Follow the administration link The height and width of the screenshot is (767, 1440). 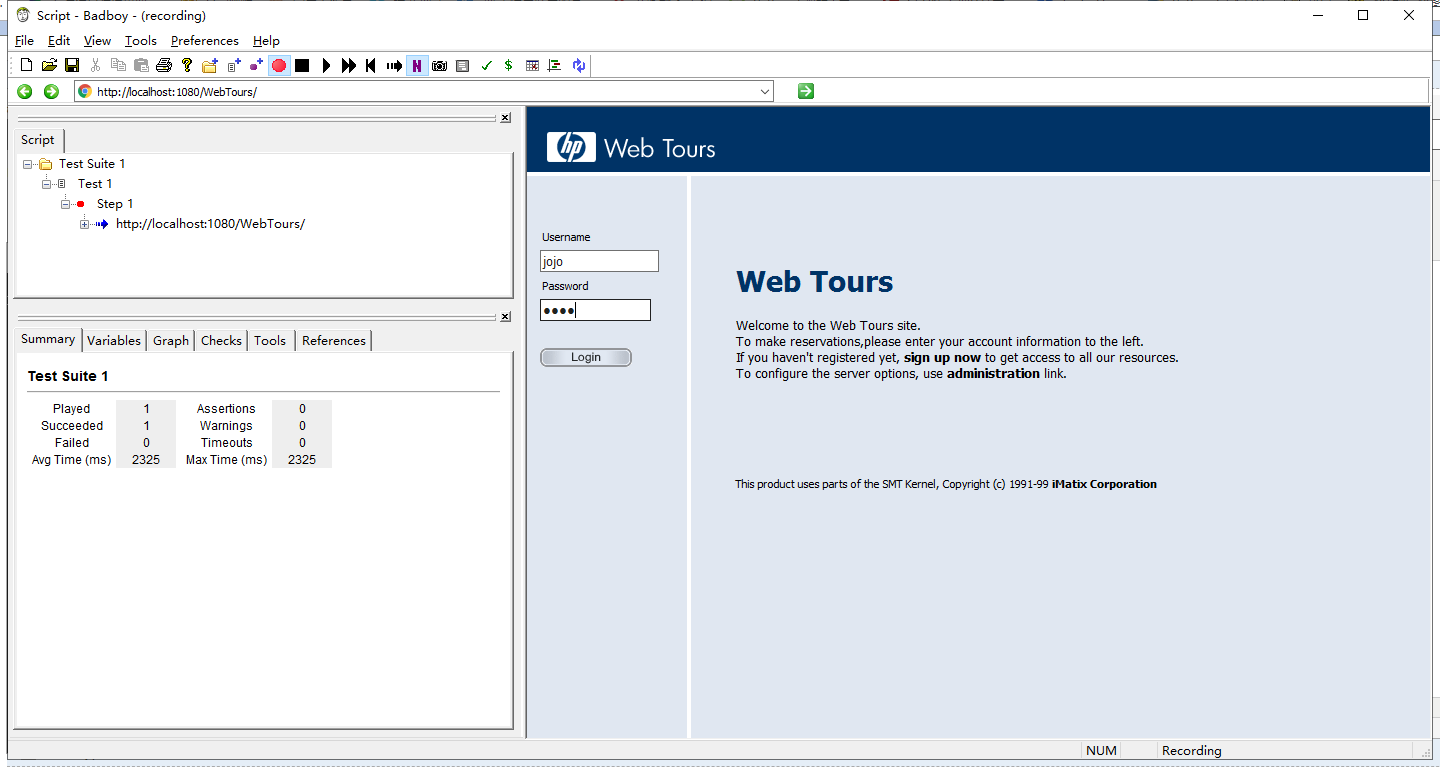click(x=993, y=373)
